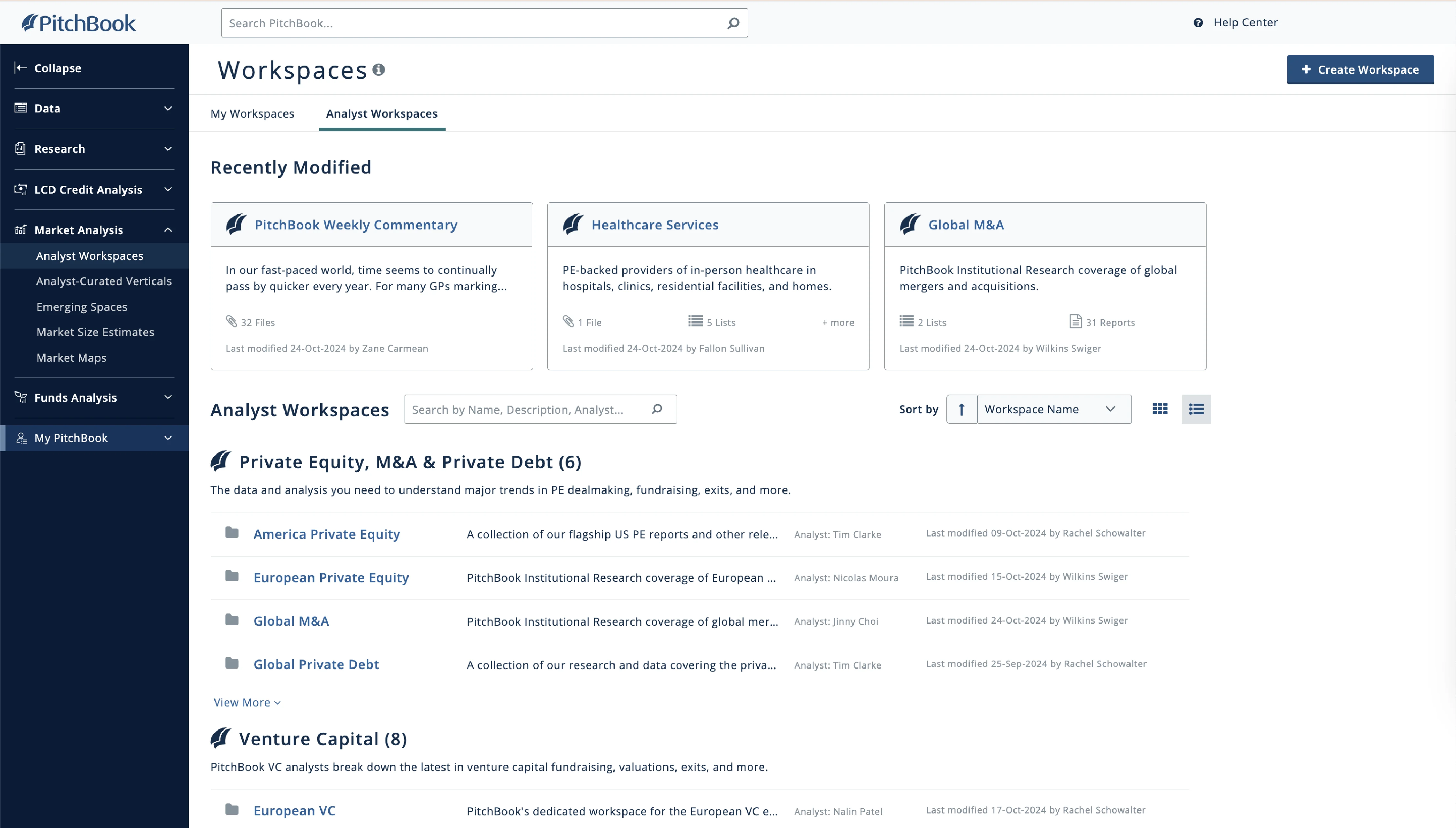The width and height of the screenshot is (1456, 828).
Task: Switch to grid view layout
Action: [1160, 409]
